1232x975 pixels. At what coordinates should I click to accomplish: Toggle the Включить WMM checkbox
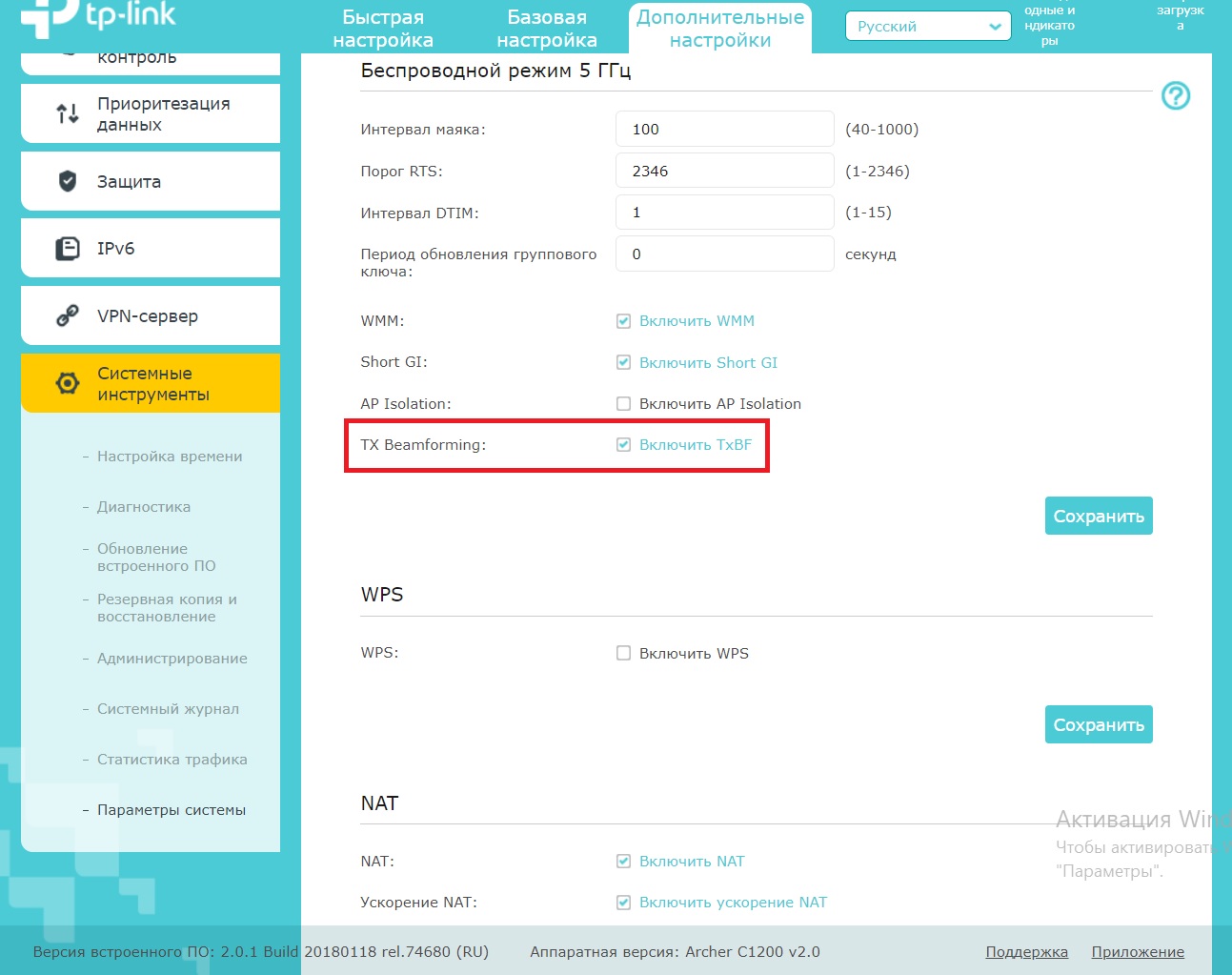point(623,321)
